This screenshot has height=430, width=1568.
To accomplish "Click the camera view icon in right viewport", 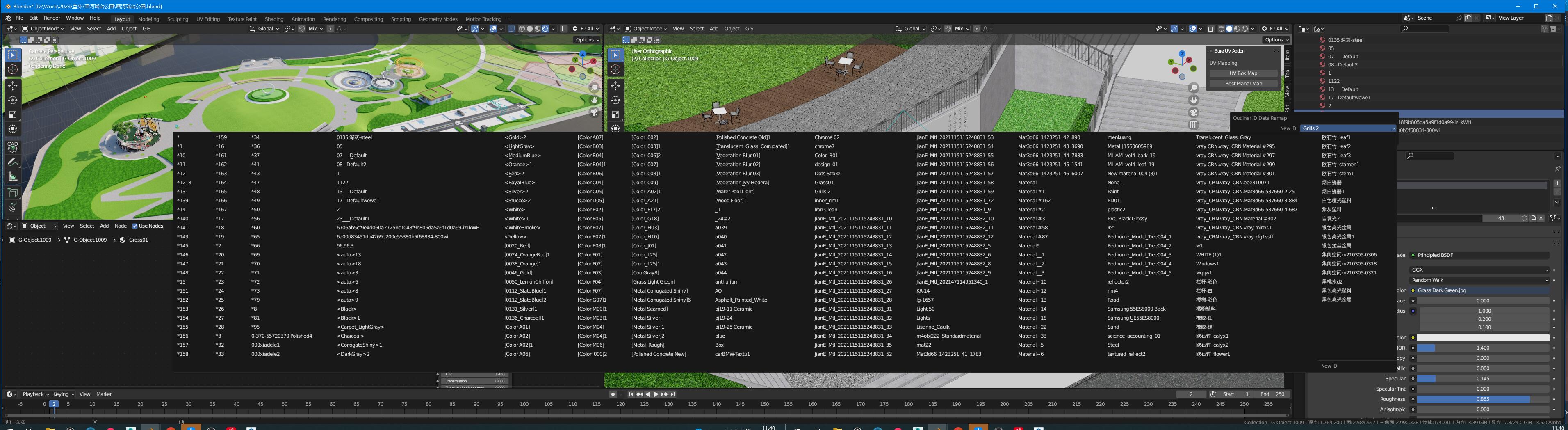I will 1194,113.
